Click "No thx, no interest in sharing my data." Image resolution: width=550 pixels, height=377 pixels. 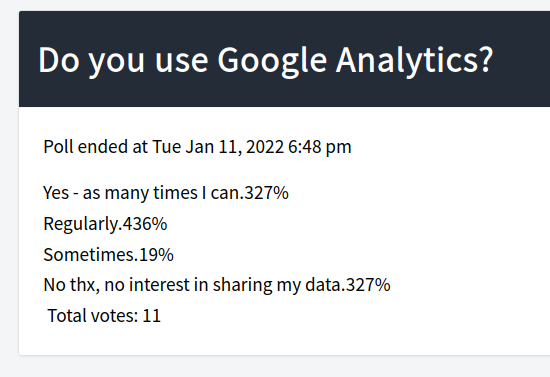pyautogui.click(x=194, y=285)
